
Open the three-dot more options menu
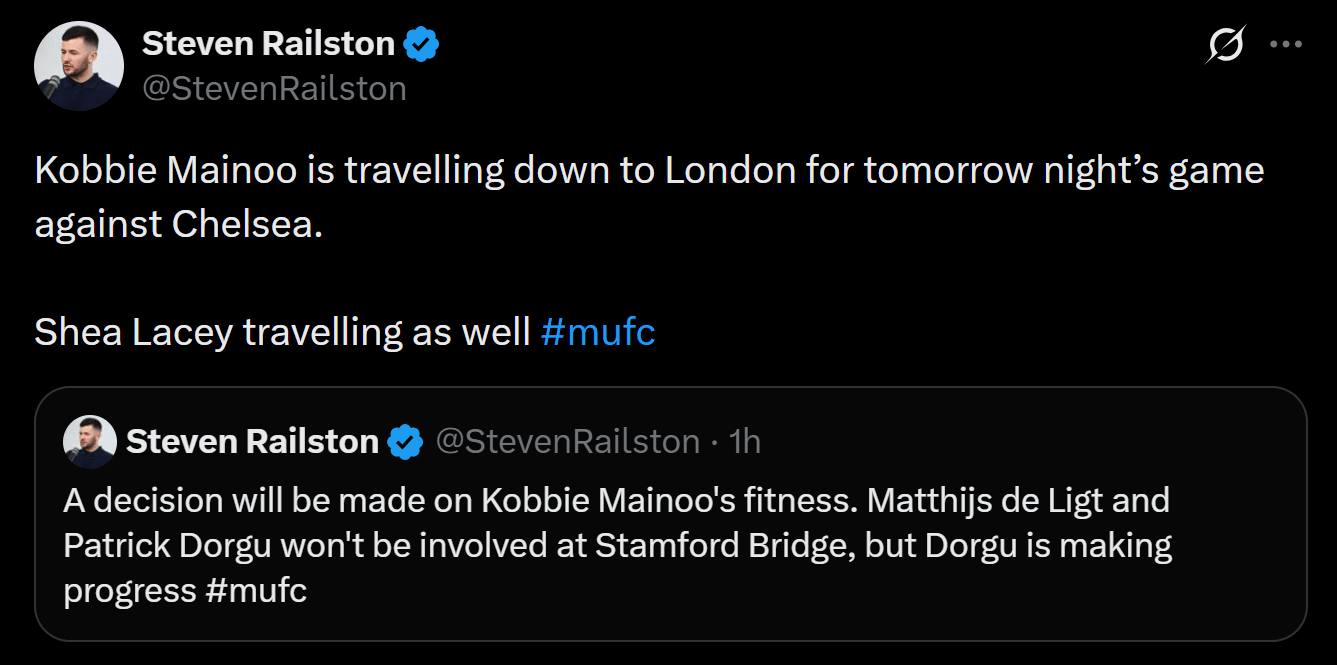click(1285, 45)
